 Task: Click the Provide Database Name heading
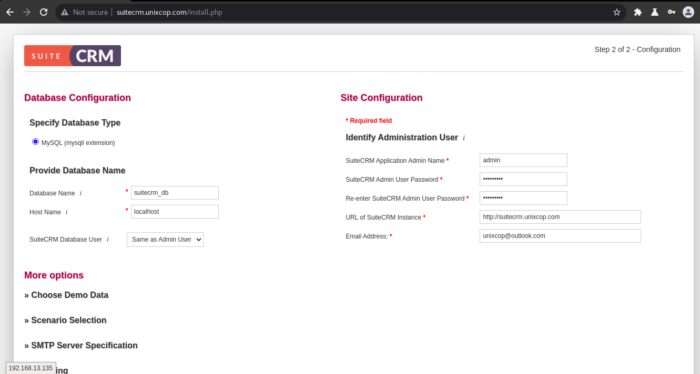pyautogui.click(x=77, y=170)
